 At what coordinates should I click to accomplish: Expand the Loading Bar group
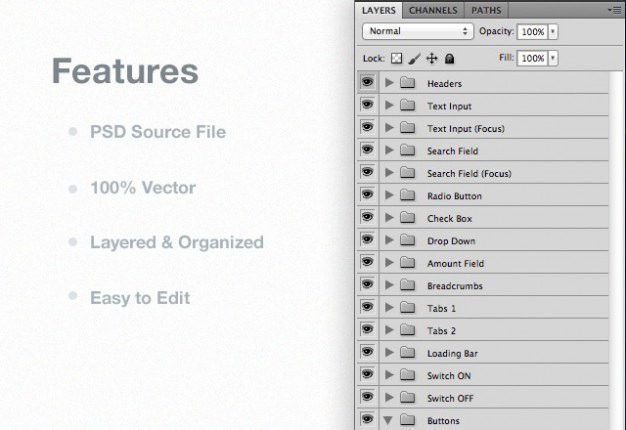tap(389, 353)
